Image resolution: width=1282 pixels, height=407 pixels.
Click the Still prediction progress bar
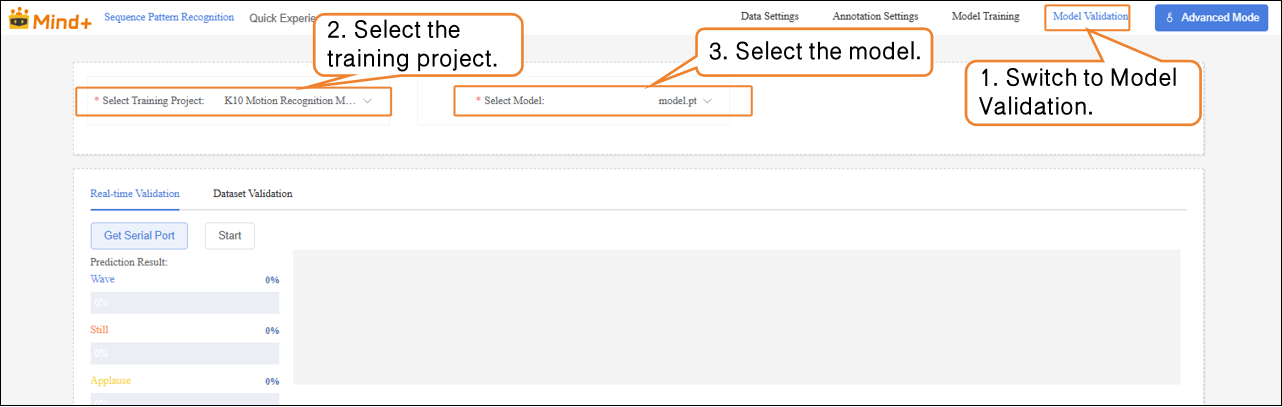pyautogui.click(x=185, y=353)
